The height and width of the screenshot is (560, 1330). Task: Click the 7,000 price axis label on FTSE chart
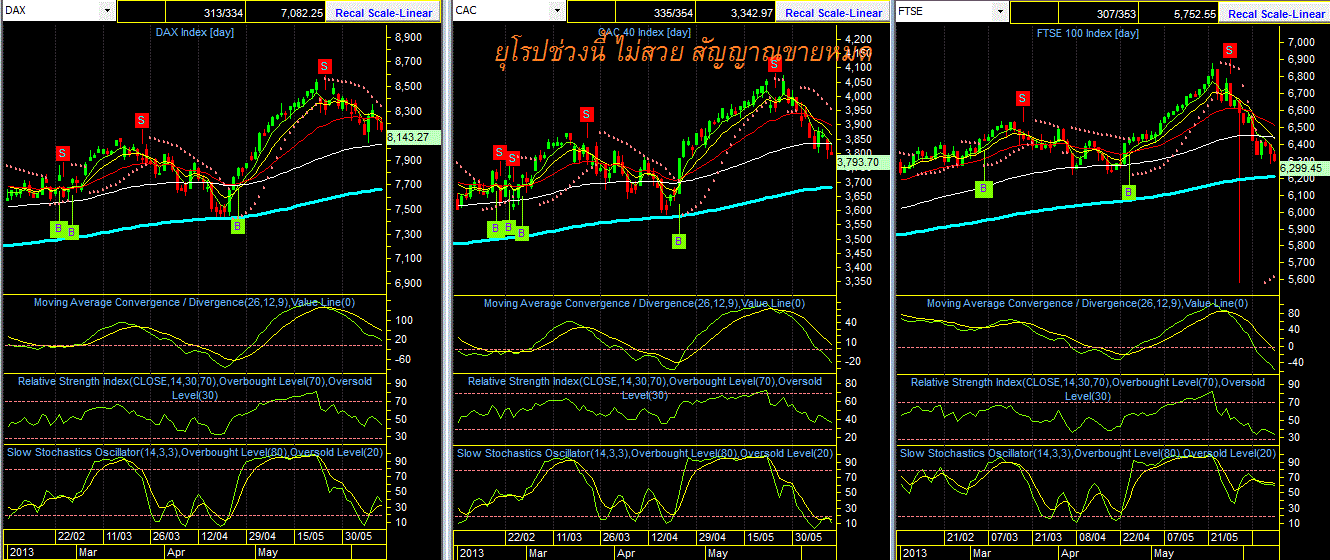[1300, 43]
